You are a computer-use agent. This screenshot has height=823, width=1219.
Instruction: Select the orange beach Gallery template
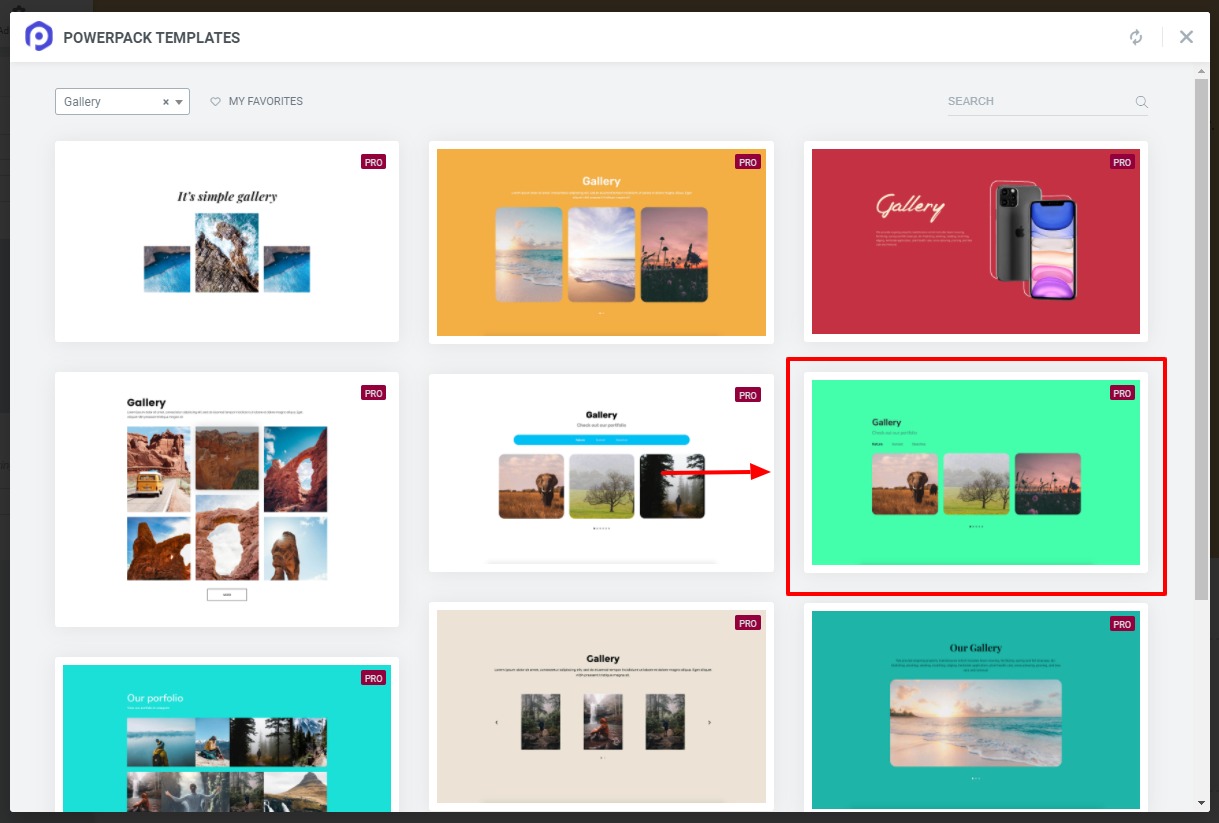tap(601, 241)
